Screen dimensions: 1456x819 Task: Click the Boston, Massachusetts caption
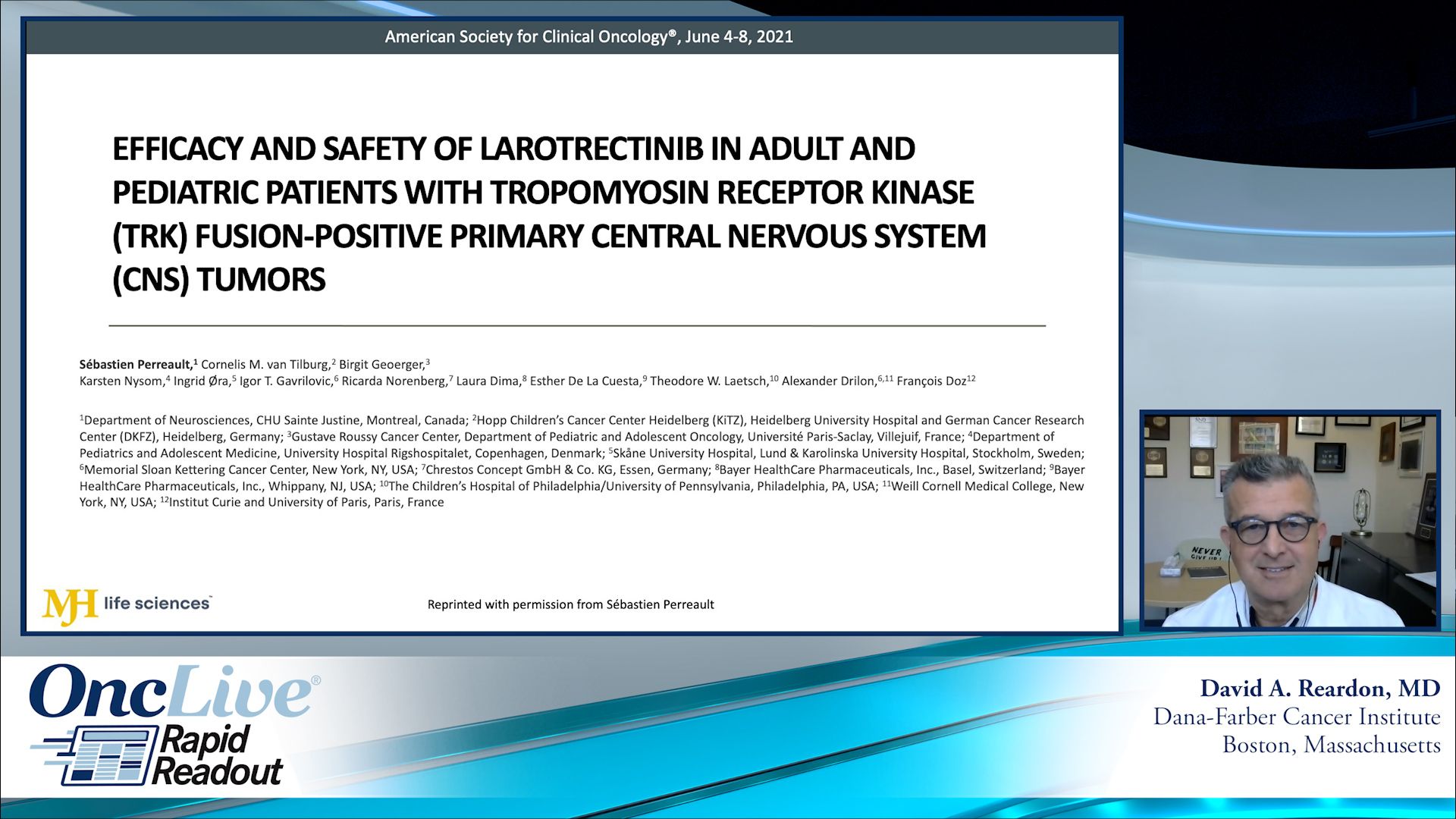[1332, 745]
